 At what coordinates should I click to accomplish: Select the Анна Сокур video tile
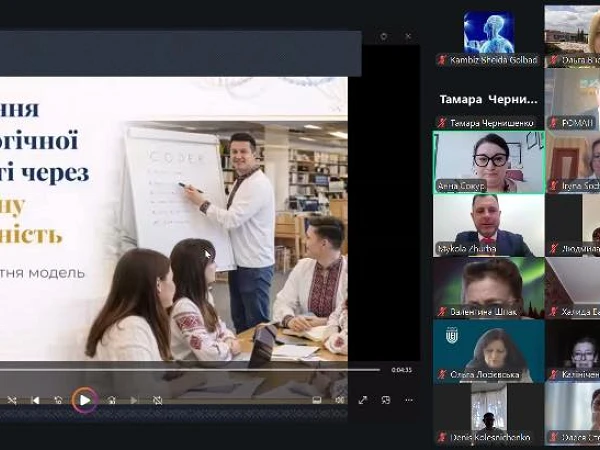coord(488,161)
